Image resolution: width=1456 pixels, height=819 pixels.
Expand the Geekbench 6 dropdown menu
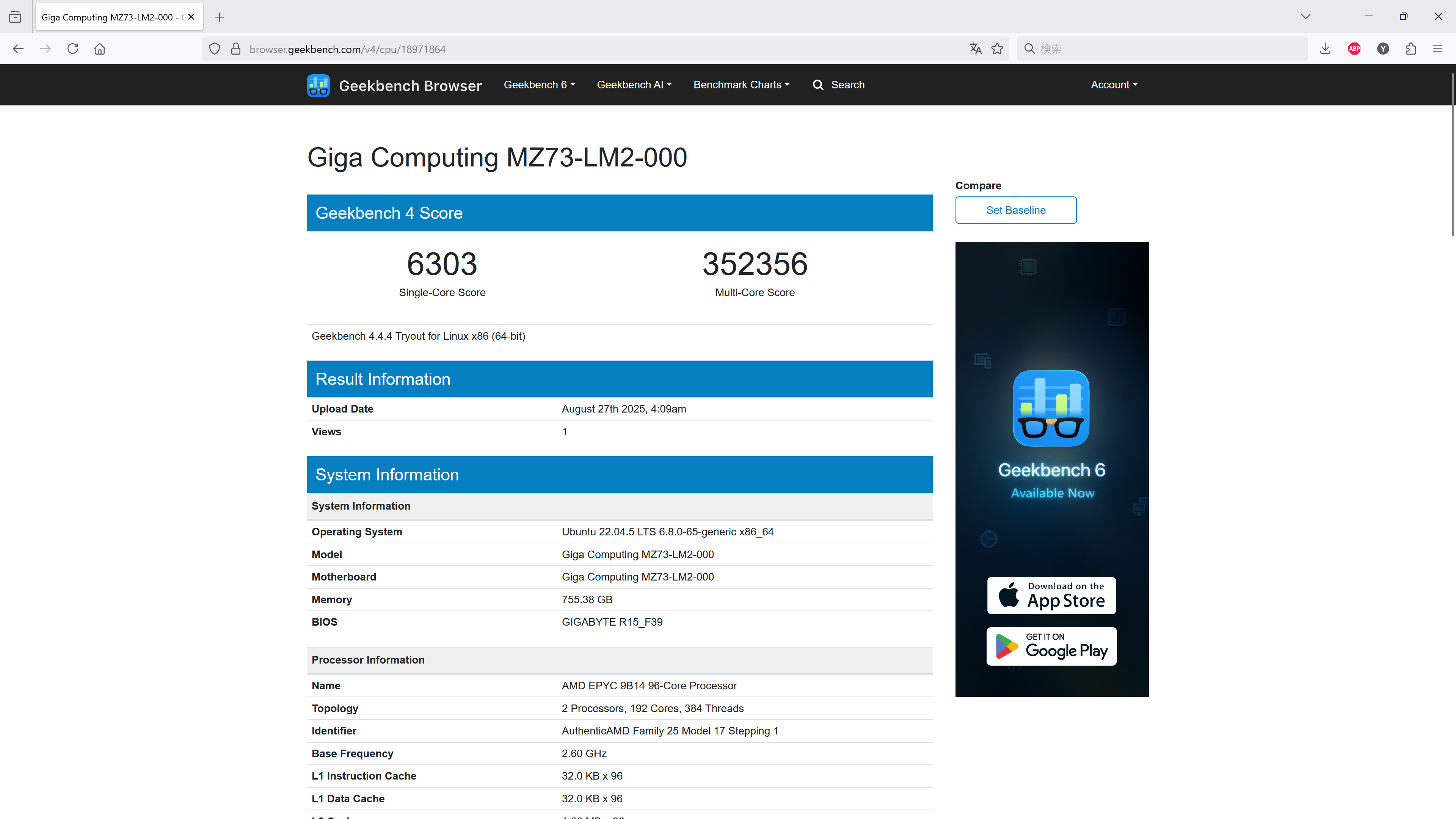tap(539, 85)
